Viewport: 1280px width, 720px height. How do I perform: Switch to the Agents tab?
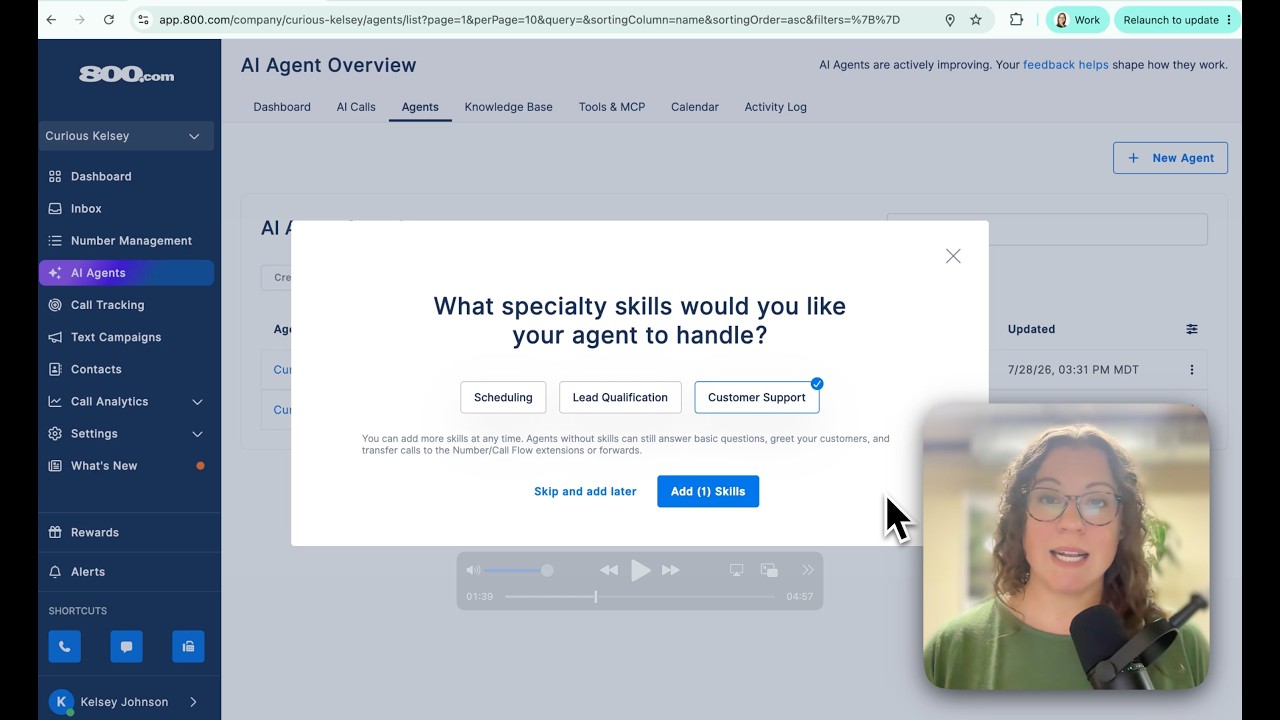(420, 107)
